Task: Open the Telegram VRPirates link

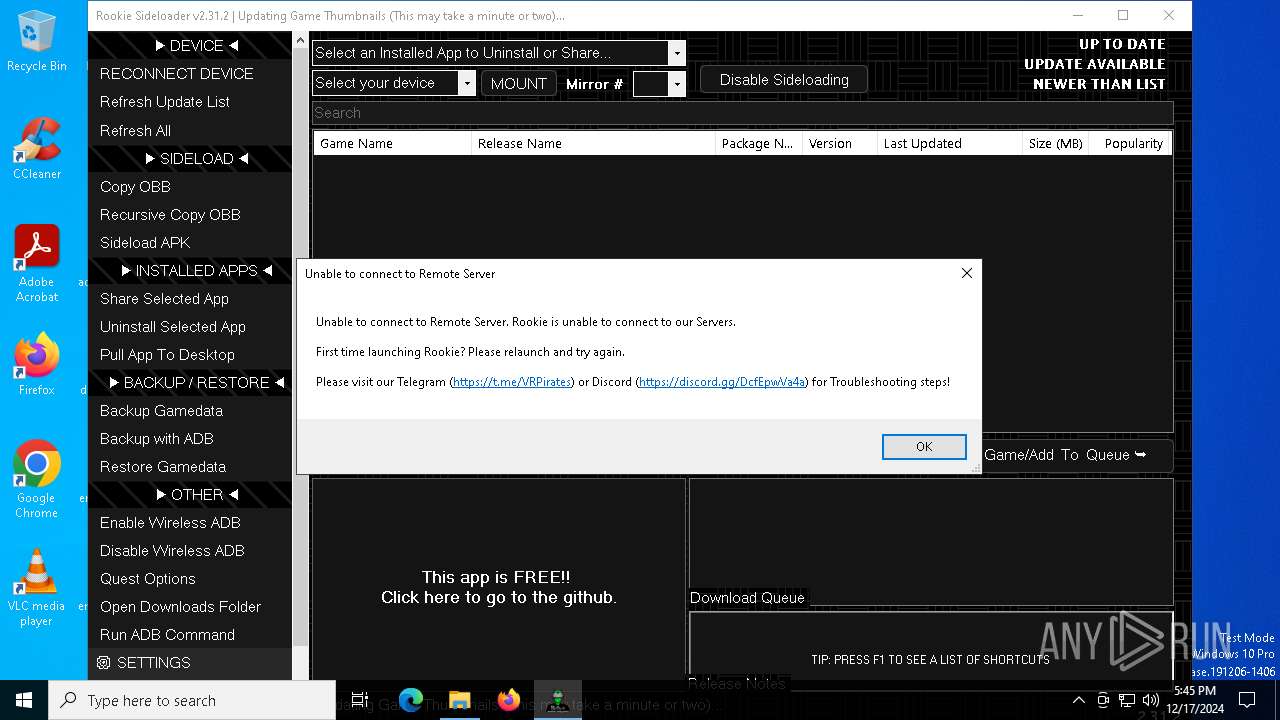Action: [x=512, y=382]
